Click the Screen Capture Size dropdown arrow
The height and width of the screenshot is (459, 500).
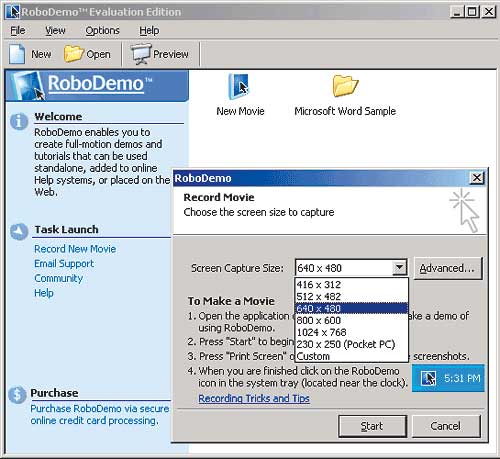tap(399, 268)
